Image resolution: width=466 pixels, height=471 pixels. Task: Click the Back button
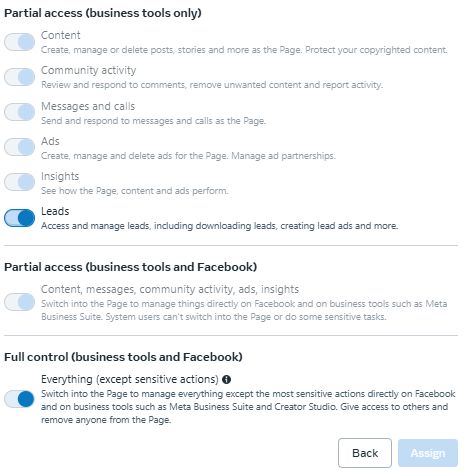pos(365,453)
